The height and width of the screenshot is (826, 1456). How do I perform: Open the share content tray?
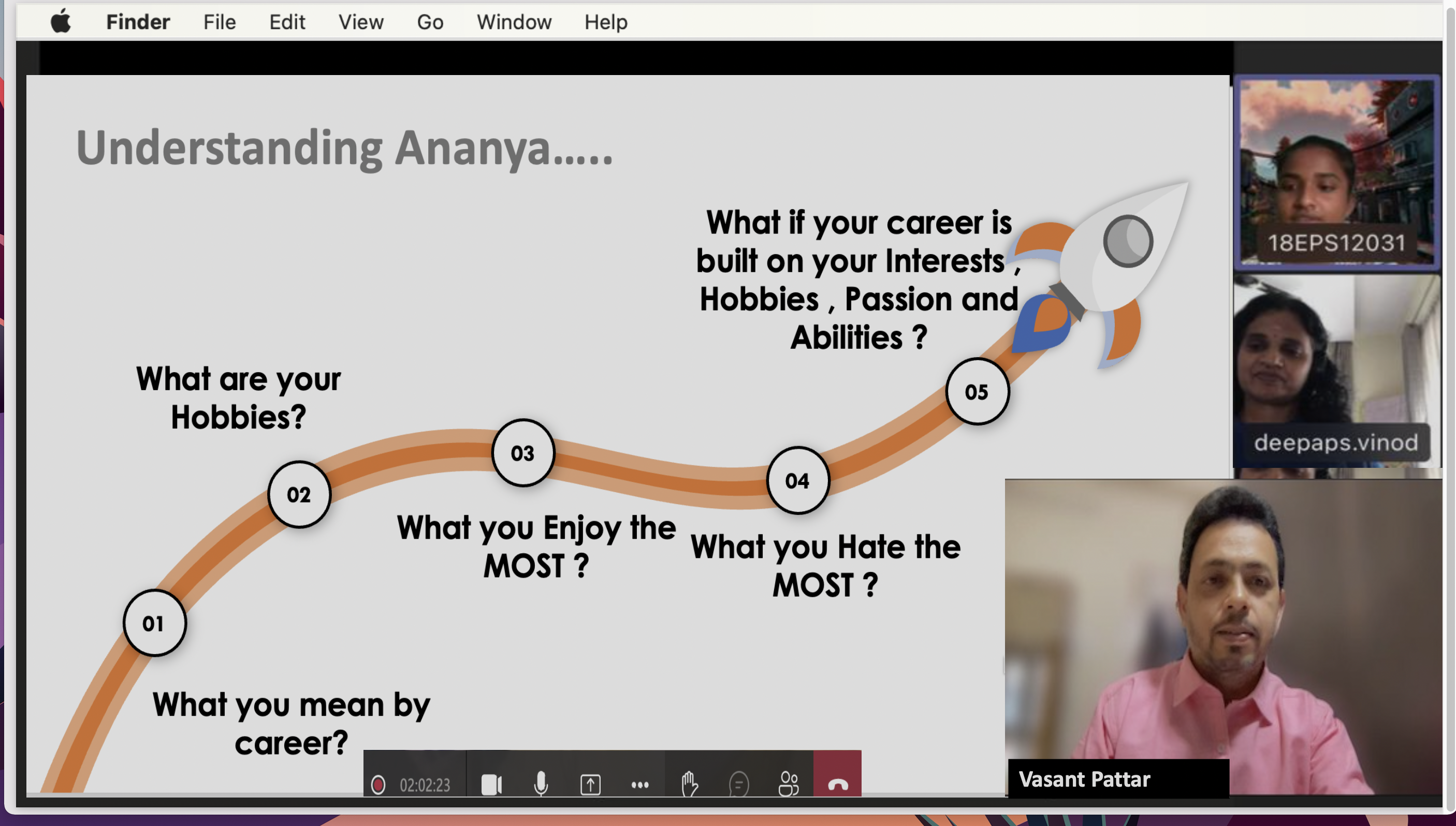pos(590,785)
